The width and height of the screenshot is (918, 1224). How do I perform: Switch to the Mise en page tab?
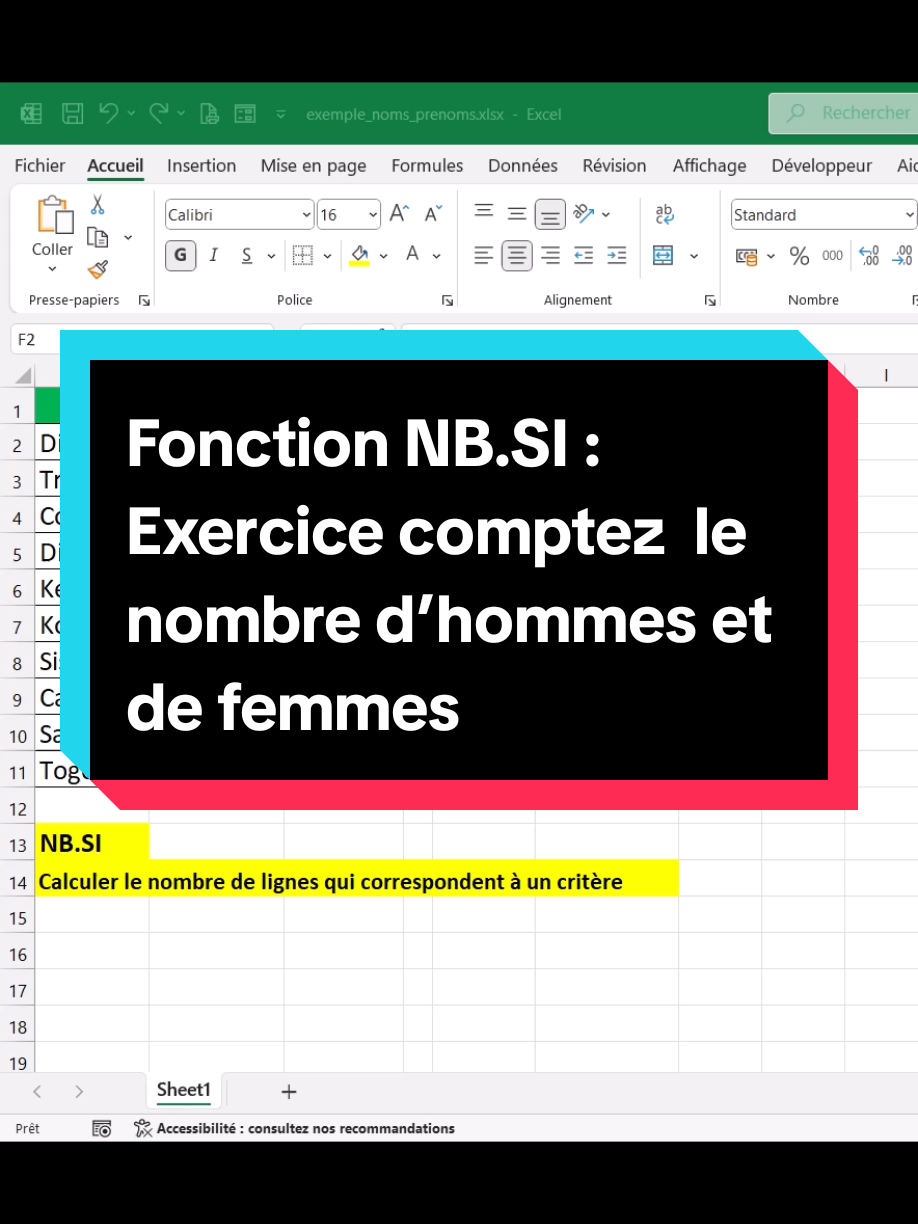[314, 166]
